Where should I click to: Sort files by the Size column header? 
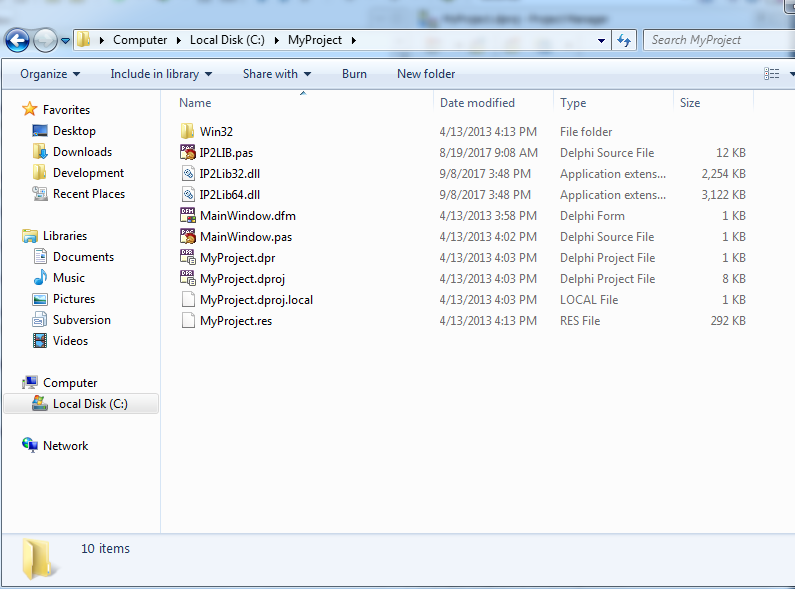pyautogui.click(x=690, y=103)
